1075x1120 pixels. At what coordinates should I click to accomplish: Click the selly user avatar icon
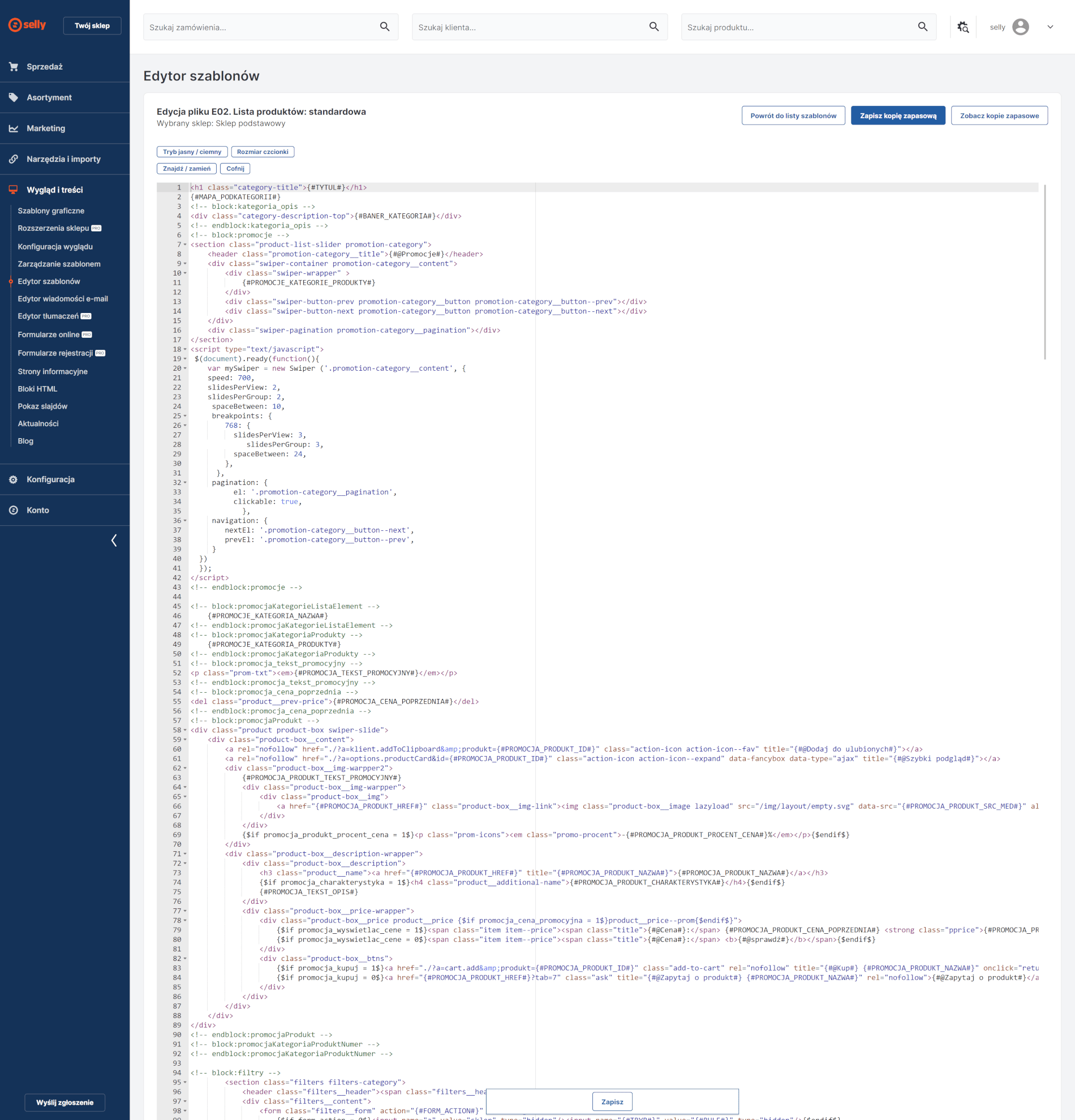(x=1020, y=27)
